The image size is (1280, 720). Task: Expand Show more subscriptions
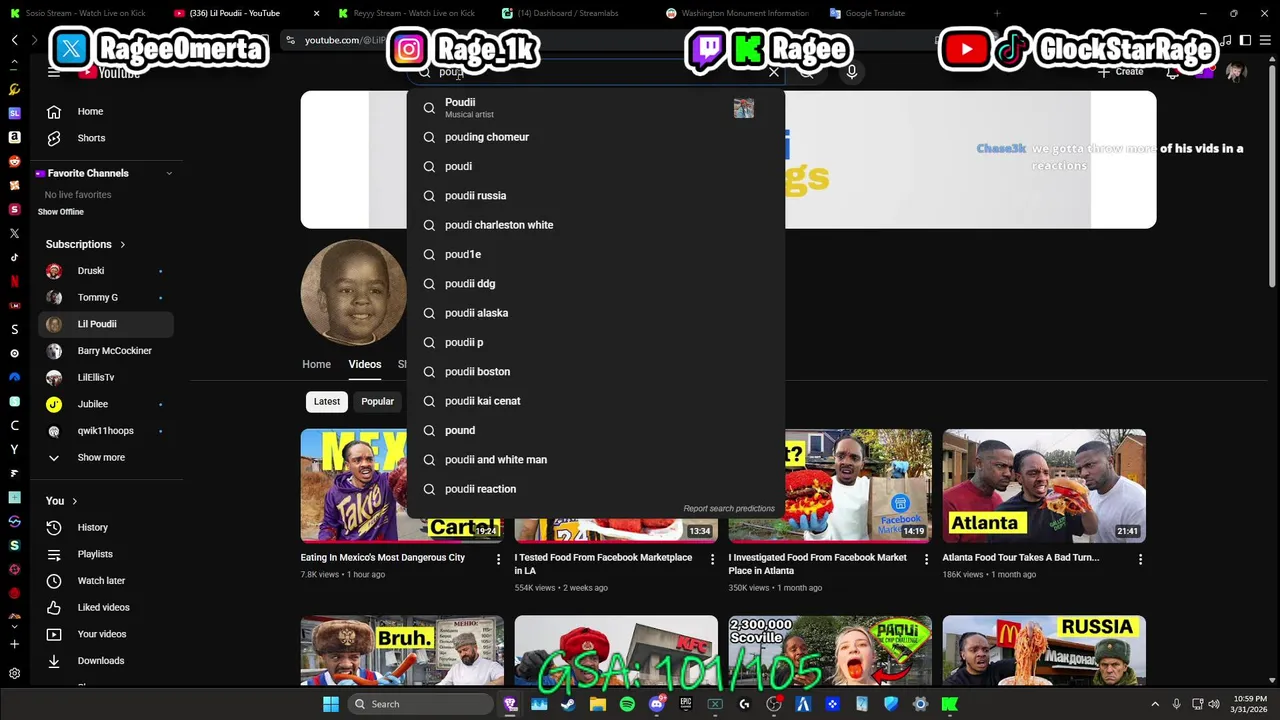point(105,457)
